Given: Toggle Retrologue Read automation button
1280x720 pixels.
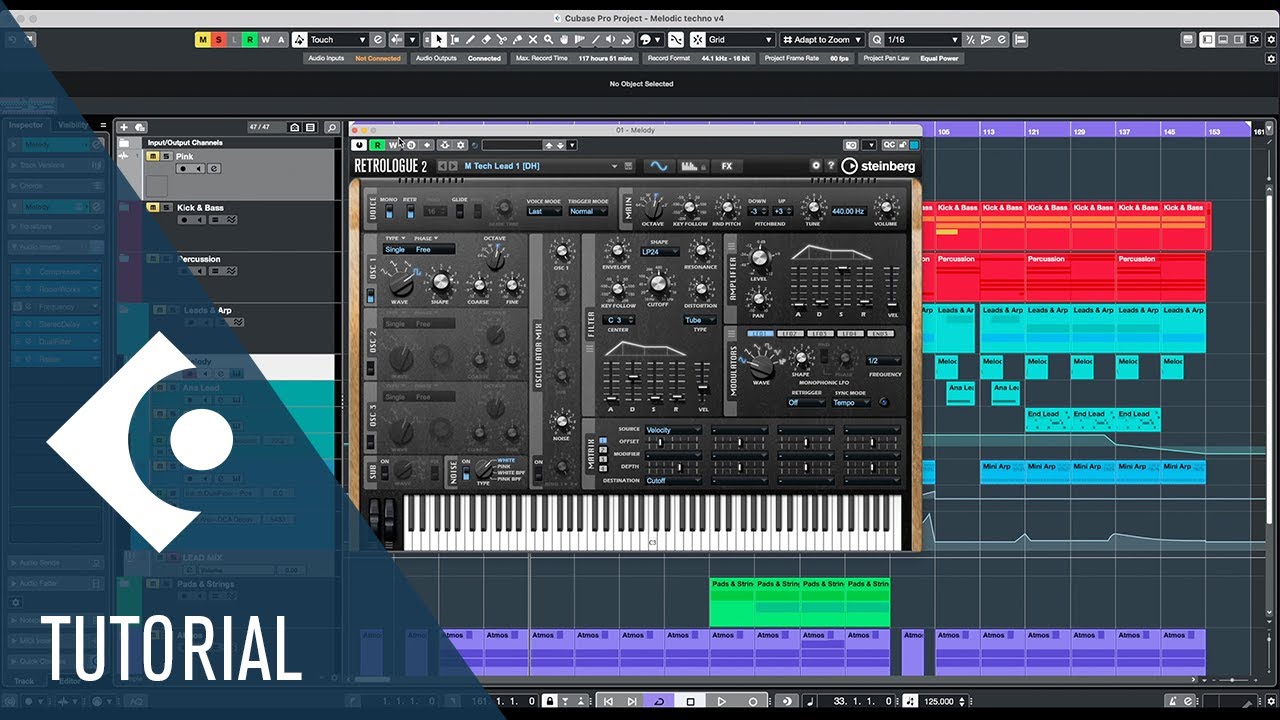Looking at the screenshot, I should [x=378, y=145].
